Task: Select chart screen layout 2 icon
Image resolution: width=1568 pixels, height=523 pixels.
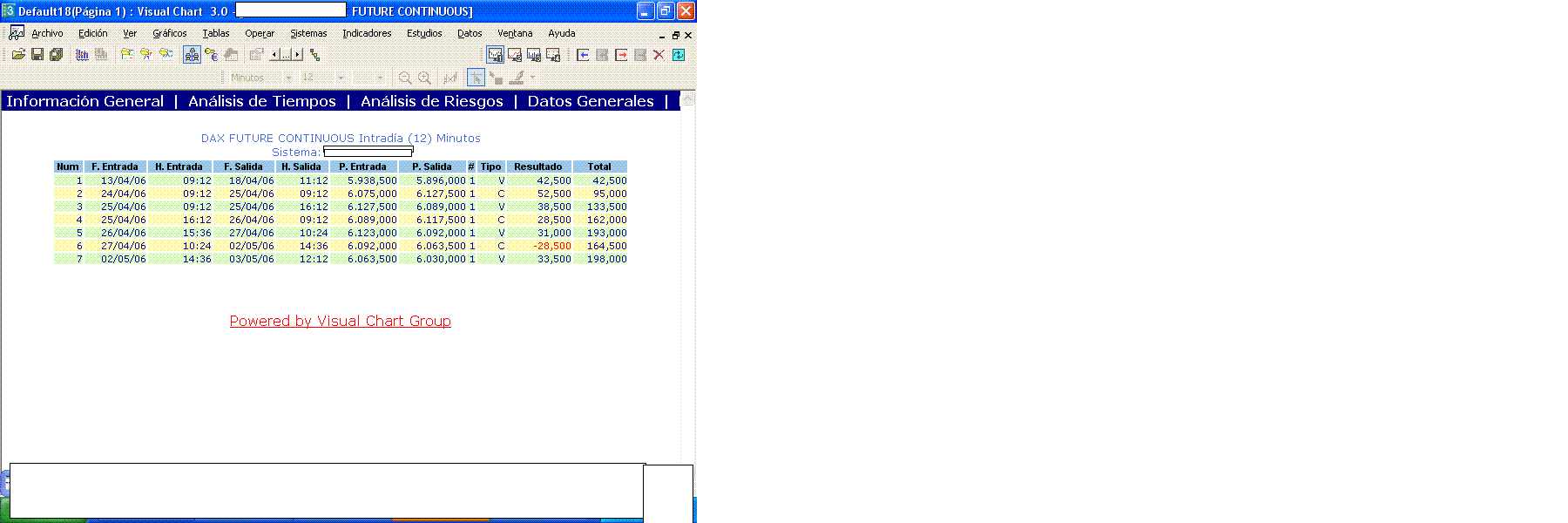Action: tap(515, 55)
